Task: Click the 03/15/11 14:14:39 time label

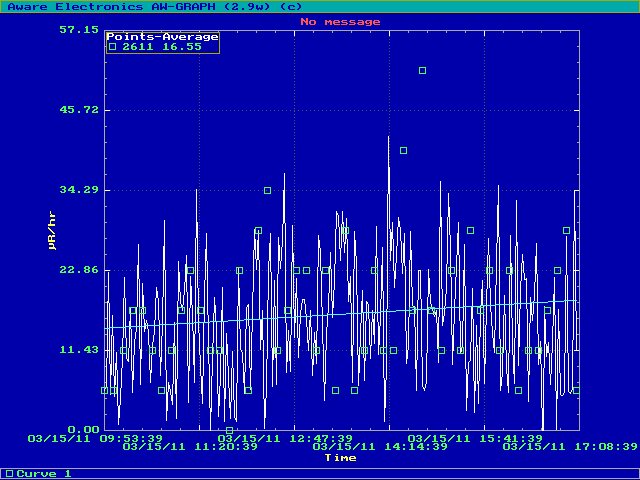Action: (x=380, y=447)
